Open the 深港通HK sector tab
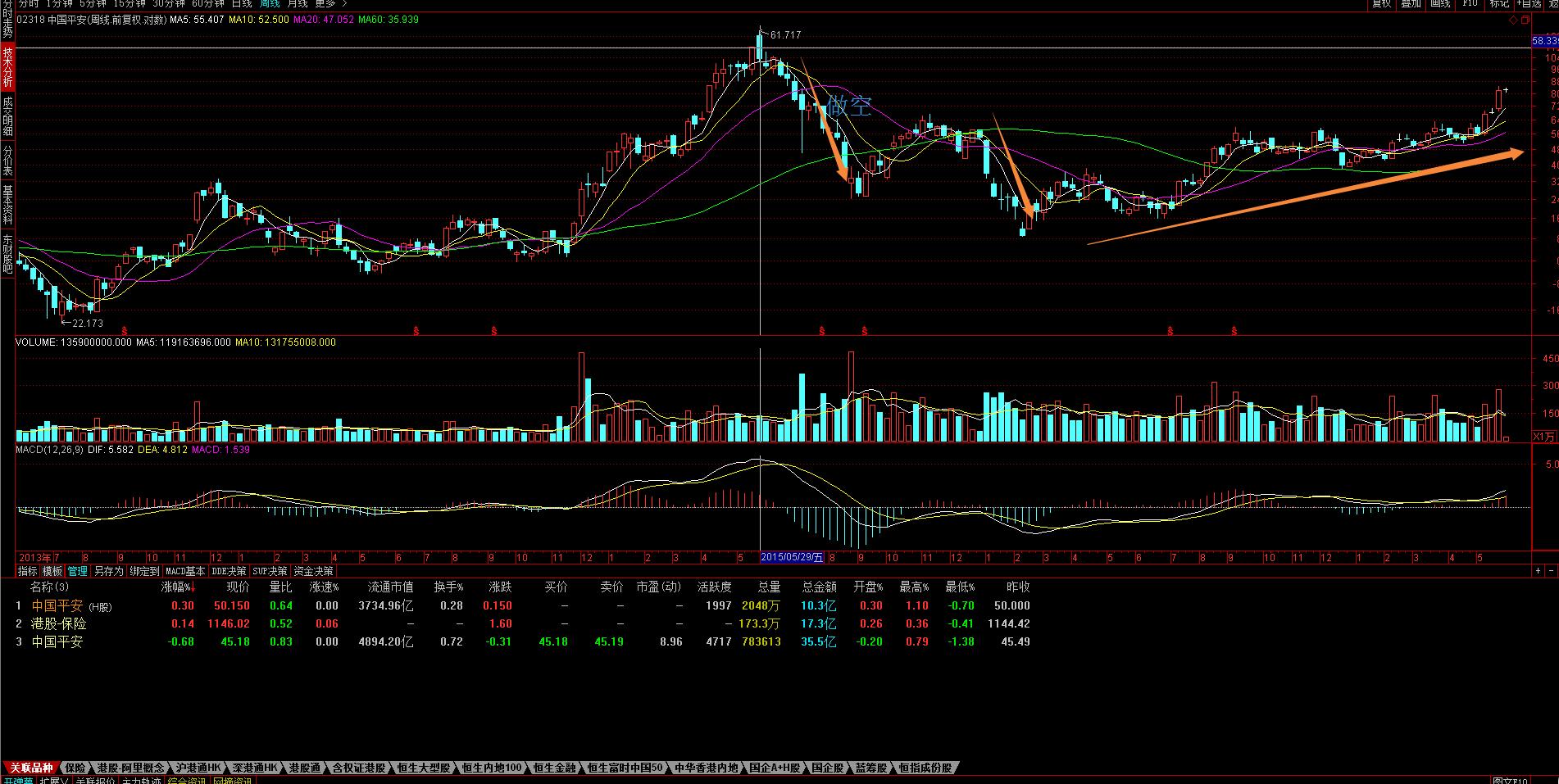This screenshot has width=1559, height=784. point(254,768)
